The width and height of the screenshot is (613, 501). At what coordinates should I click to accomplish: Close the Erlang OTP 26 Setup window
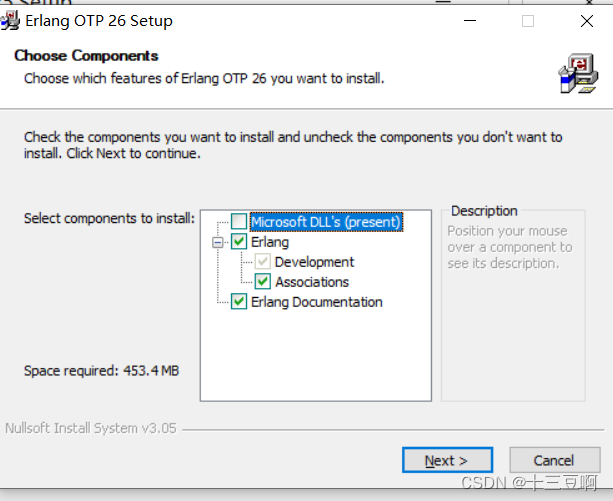(x=587, y=21)
